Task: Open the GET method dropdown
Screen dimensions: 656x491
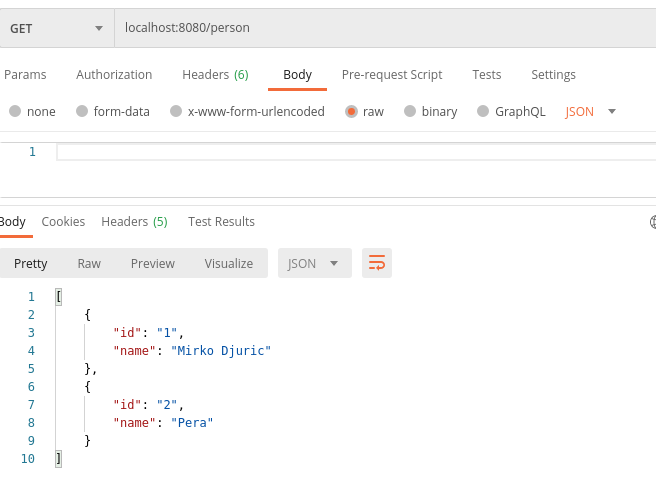Action: 57,28
